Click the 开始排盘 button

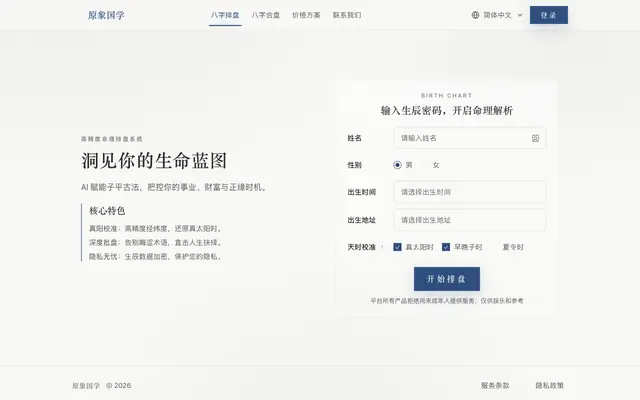(x=447, y=279)
